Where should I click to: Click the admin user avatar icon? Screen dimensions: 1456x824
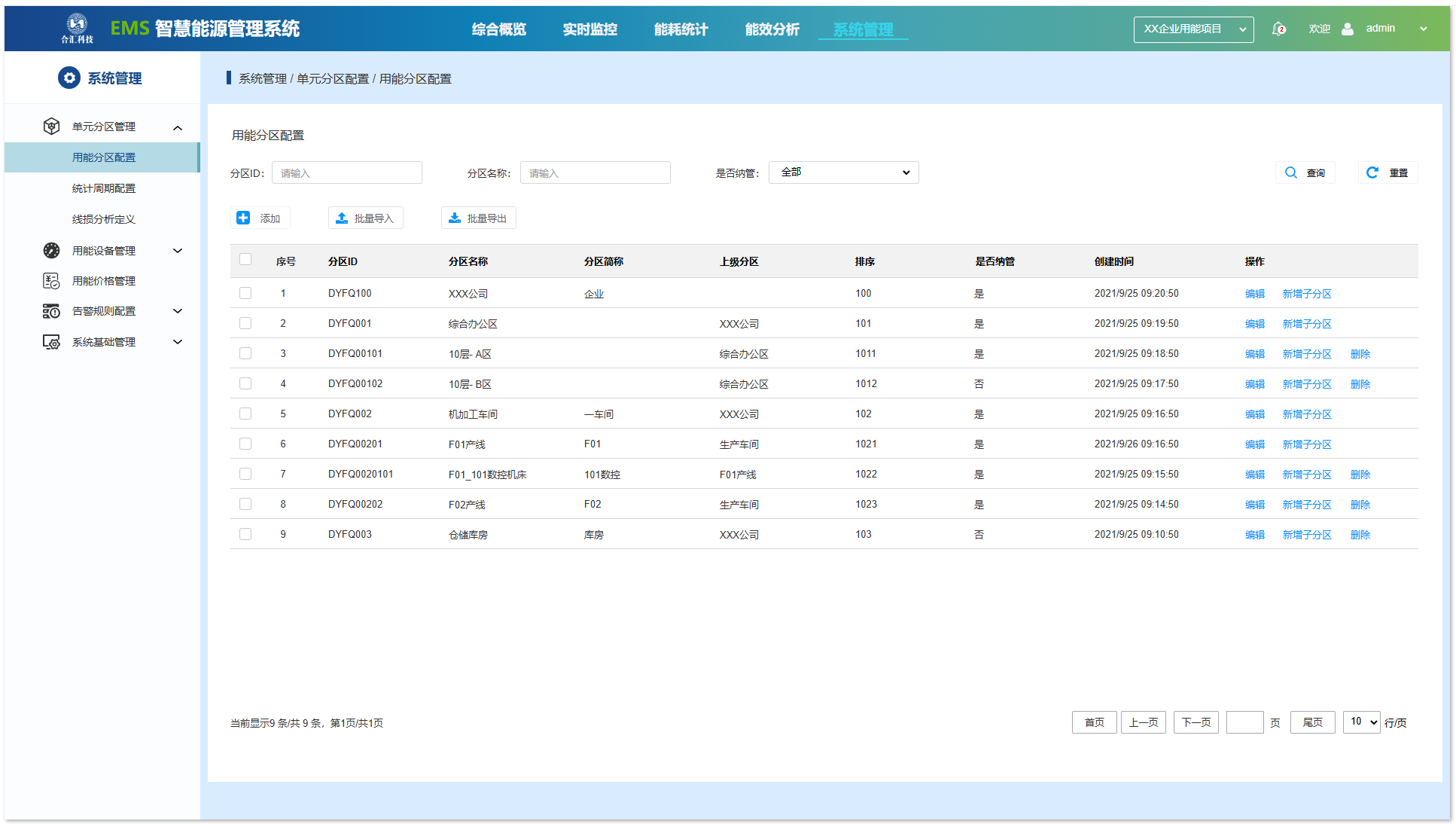coord(1348,29)
